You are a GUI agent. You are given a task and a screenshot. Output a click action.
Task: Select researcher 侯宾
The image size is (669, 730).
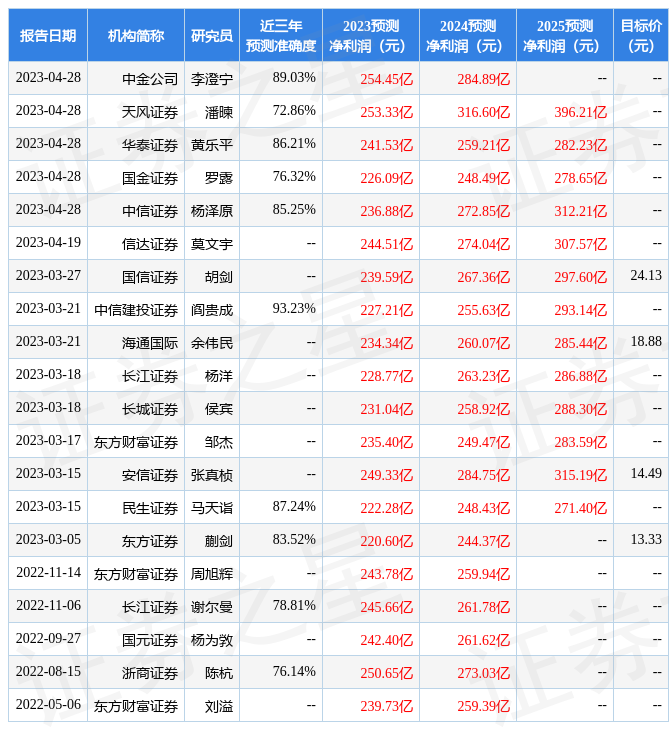click(x=219, y=409)
